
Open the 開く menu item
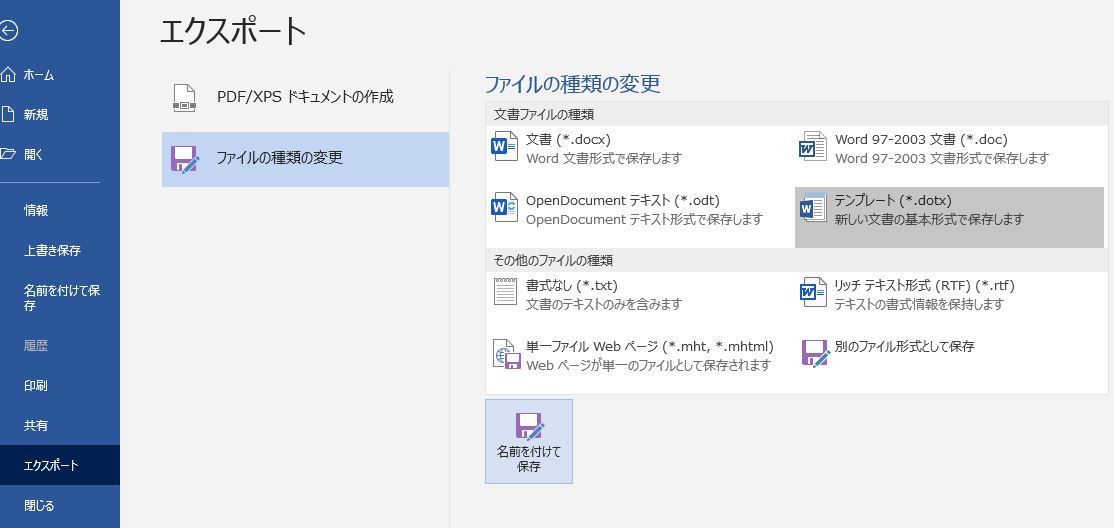click(60, 154)
